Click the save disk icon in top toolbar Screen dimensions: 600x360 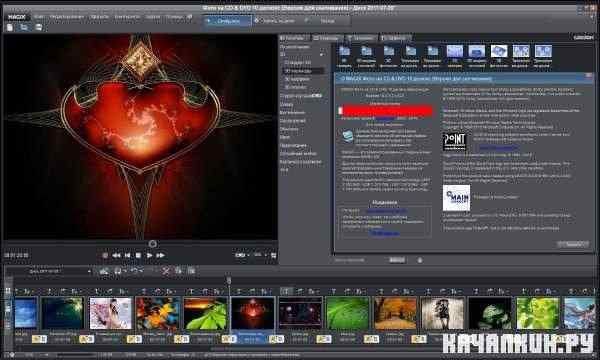39,27
